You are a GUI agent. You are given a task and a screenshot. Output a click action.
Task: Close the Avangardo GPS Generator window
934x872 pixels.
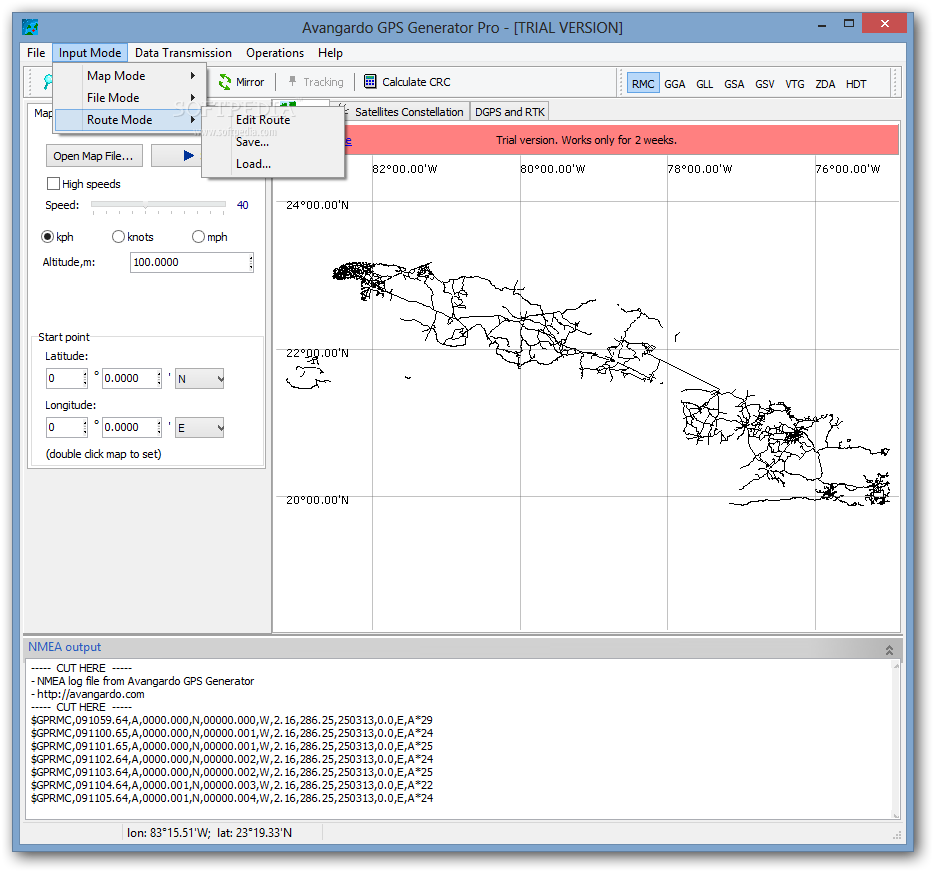[885, 24]
